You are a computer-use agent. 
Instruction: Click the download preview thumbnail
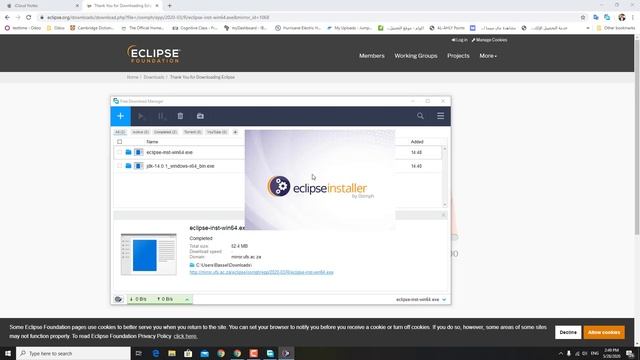pos(149,254)
